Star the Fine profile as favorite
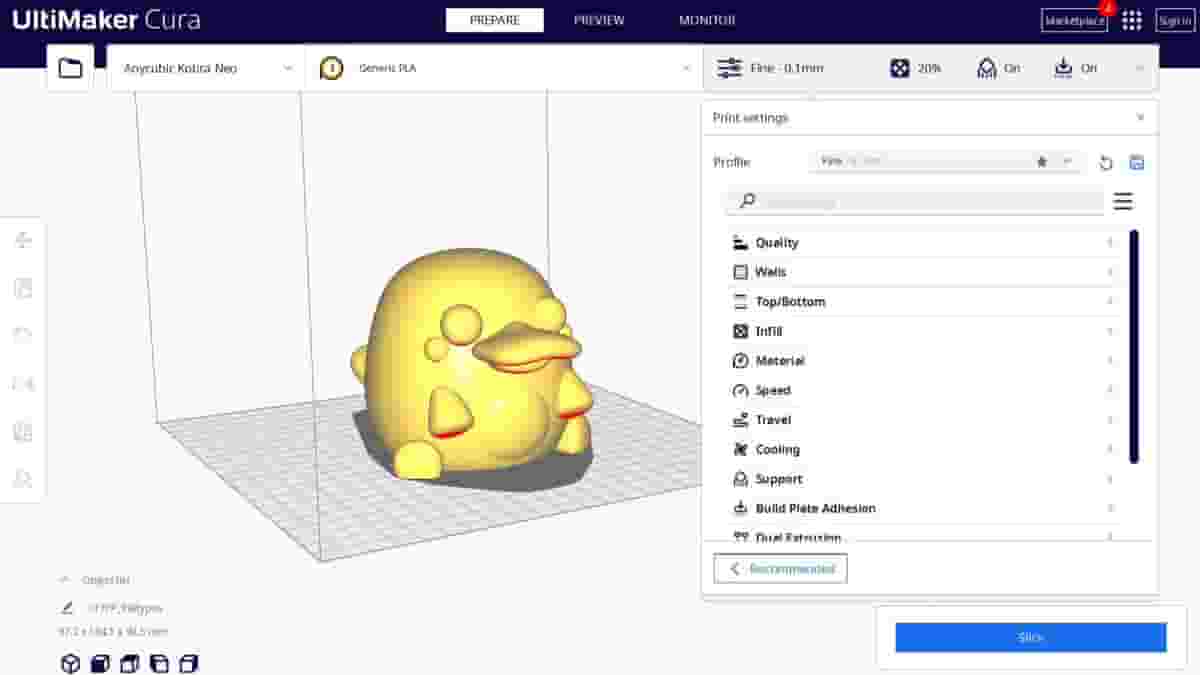Screen dimensions: 1200x675 [x=1041, y=161]
